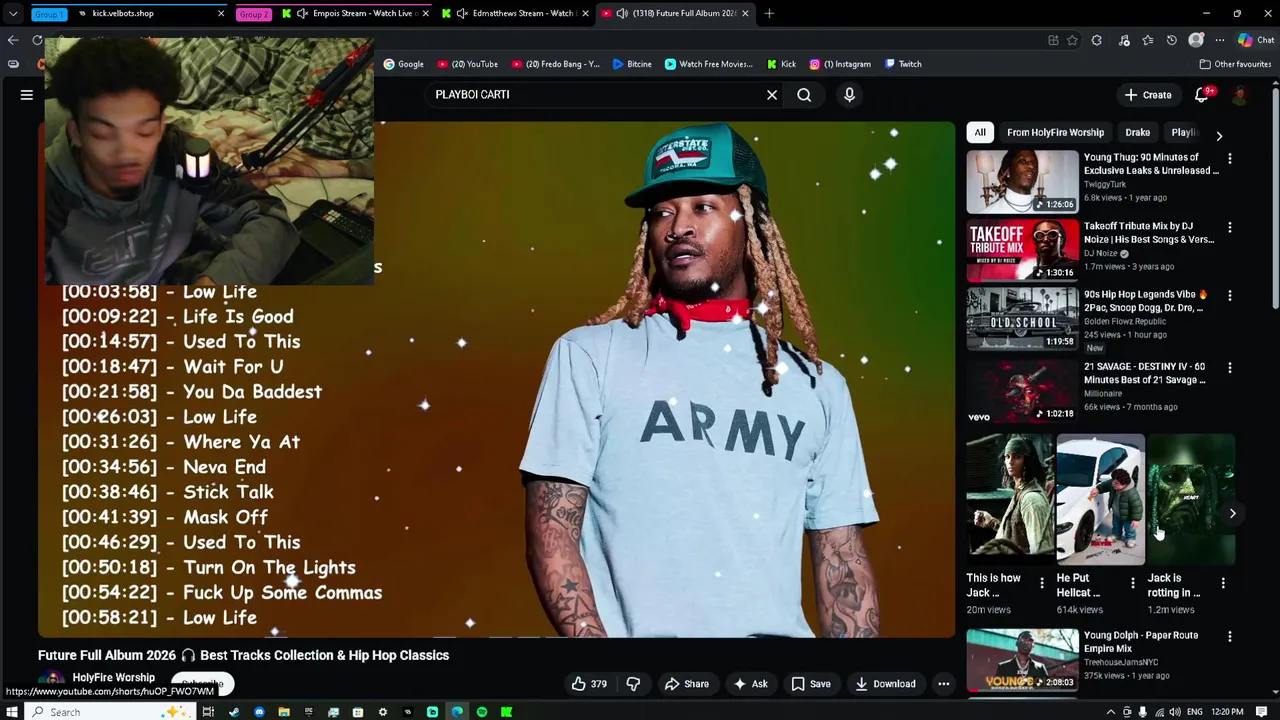The width and height of the screenshot is (1280, 720).
Task: Open more actions menu under the video
Action: (943, 684)
